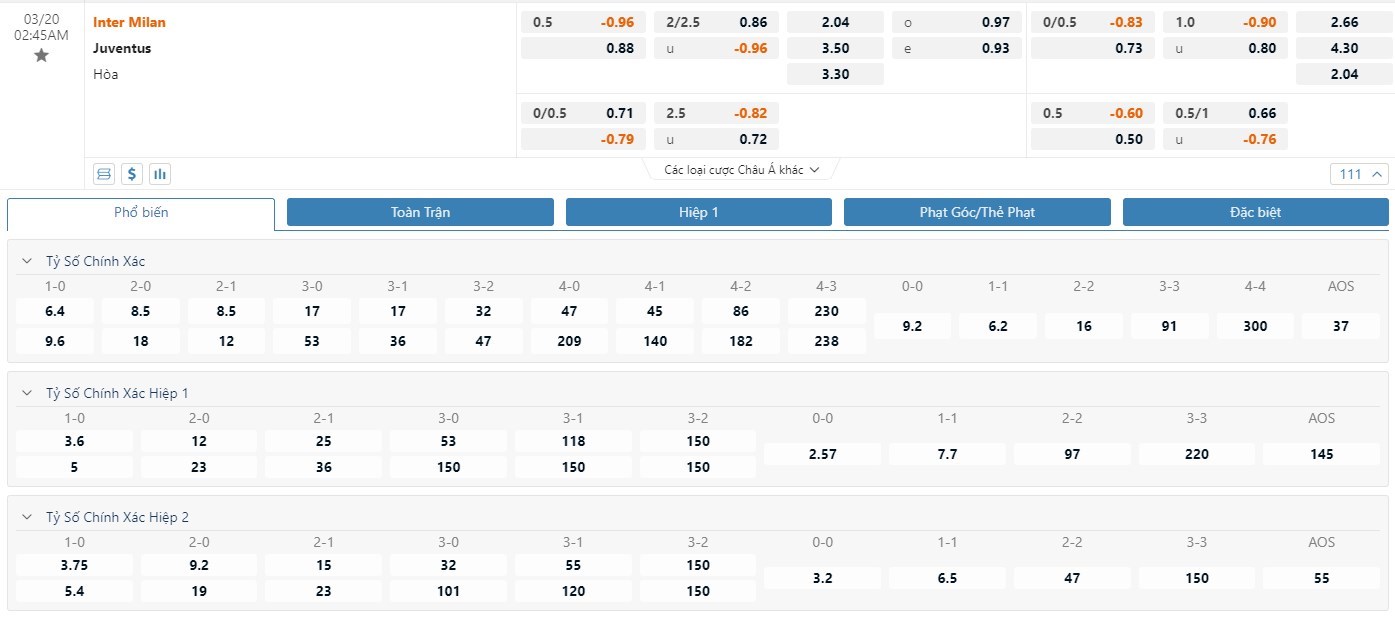Select the 0/0.5 handicap odds 0.71
Screen dimensions: 1395x617
(584, 113)
